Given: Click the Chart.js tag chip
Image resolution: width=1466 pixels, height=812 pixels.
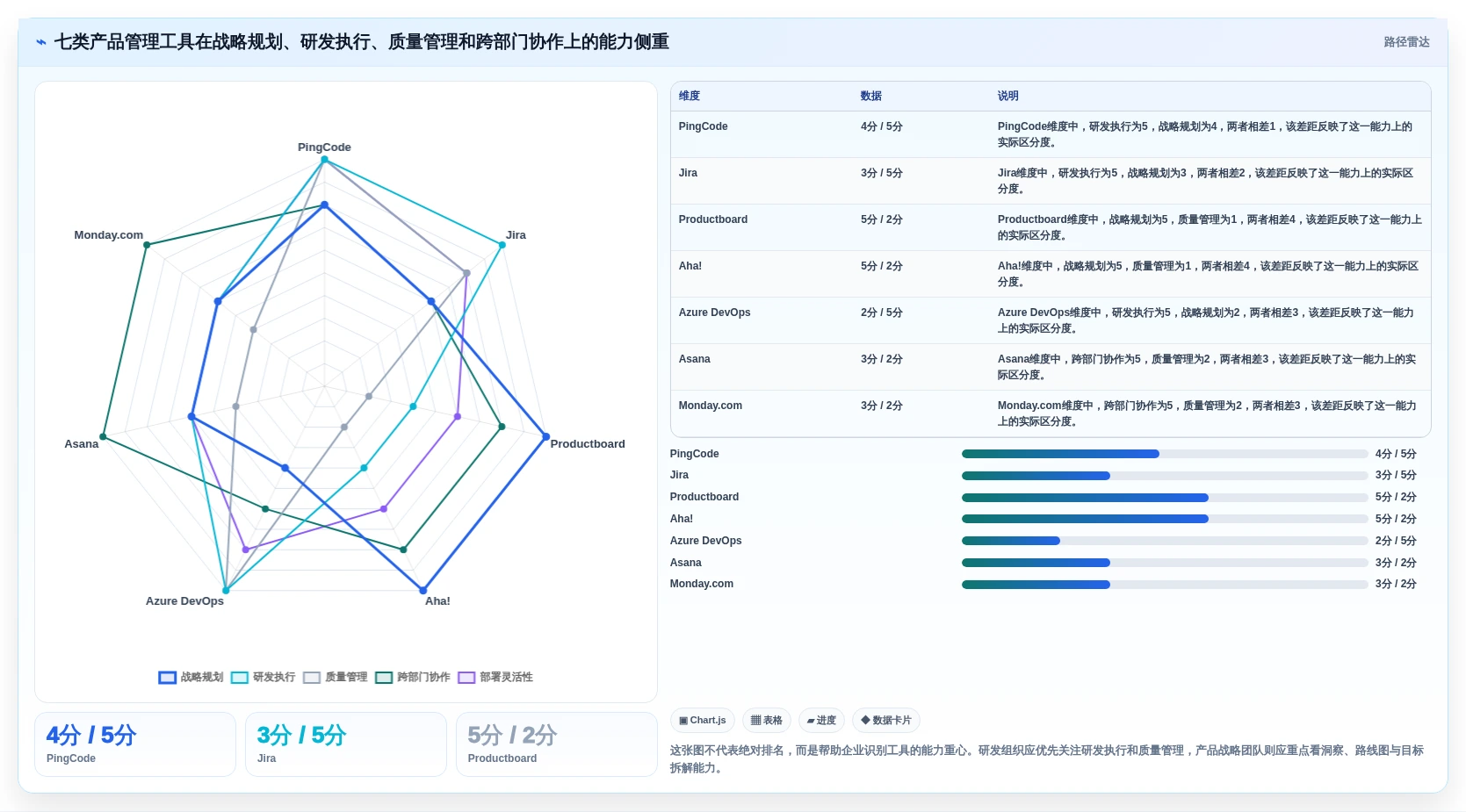Looking at the screenshot, I should (702, 720).
